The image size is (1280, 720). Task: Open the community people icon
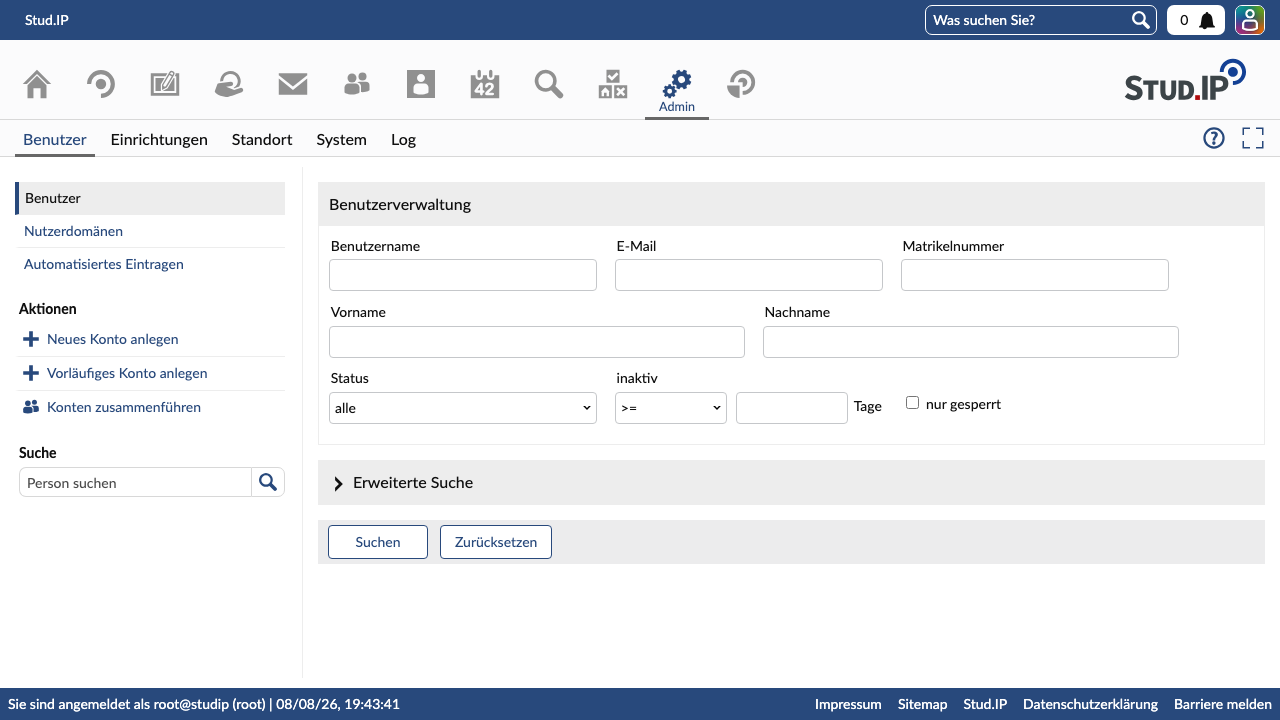357,84
